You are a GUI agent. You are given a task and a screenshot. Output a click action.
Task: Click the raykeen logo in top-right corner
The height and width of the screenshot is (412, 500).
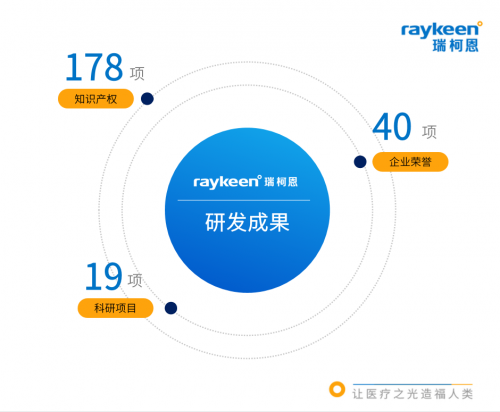[x=441, y=37]
